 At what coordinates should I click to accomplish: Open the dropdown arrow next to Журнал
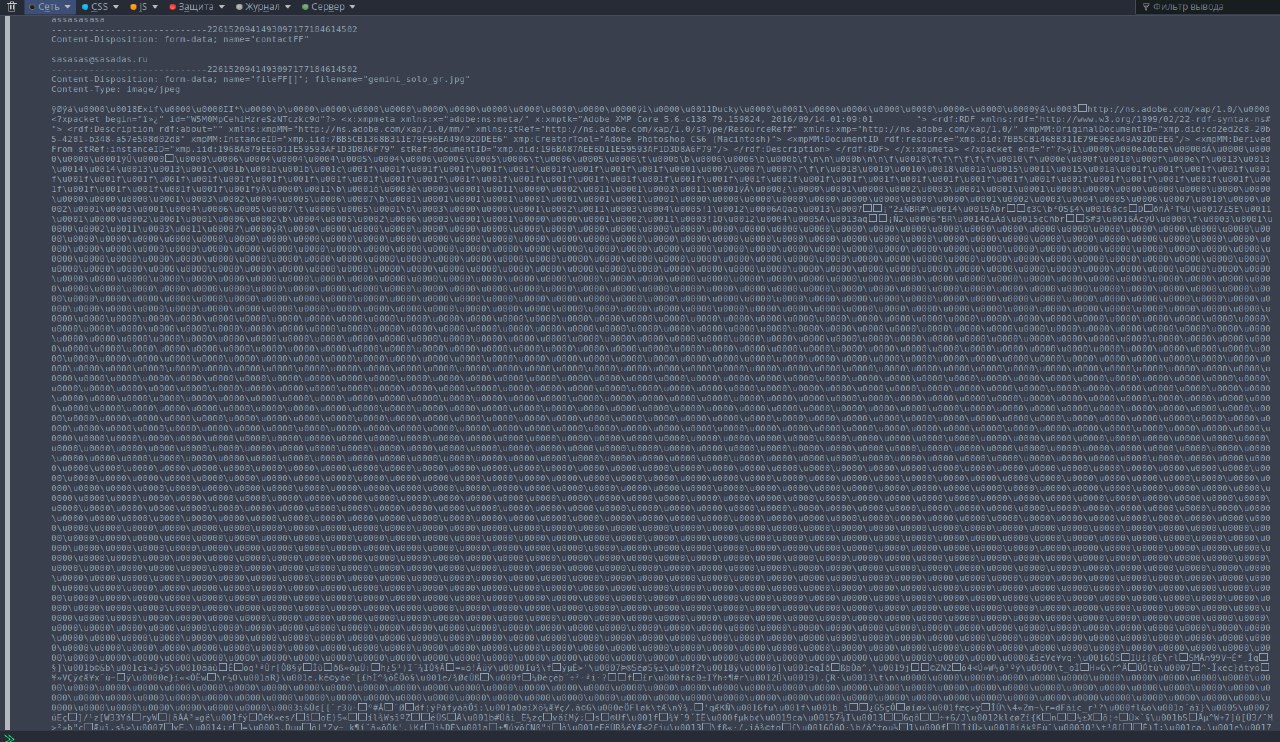click(x=288, y=7)
